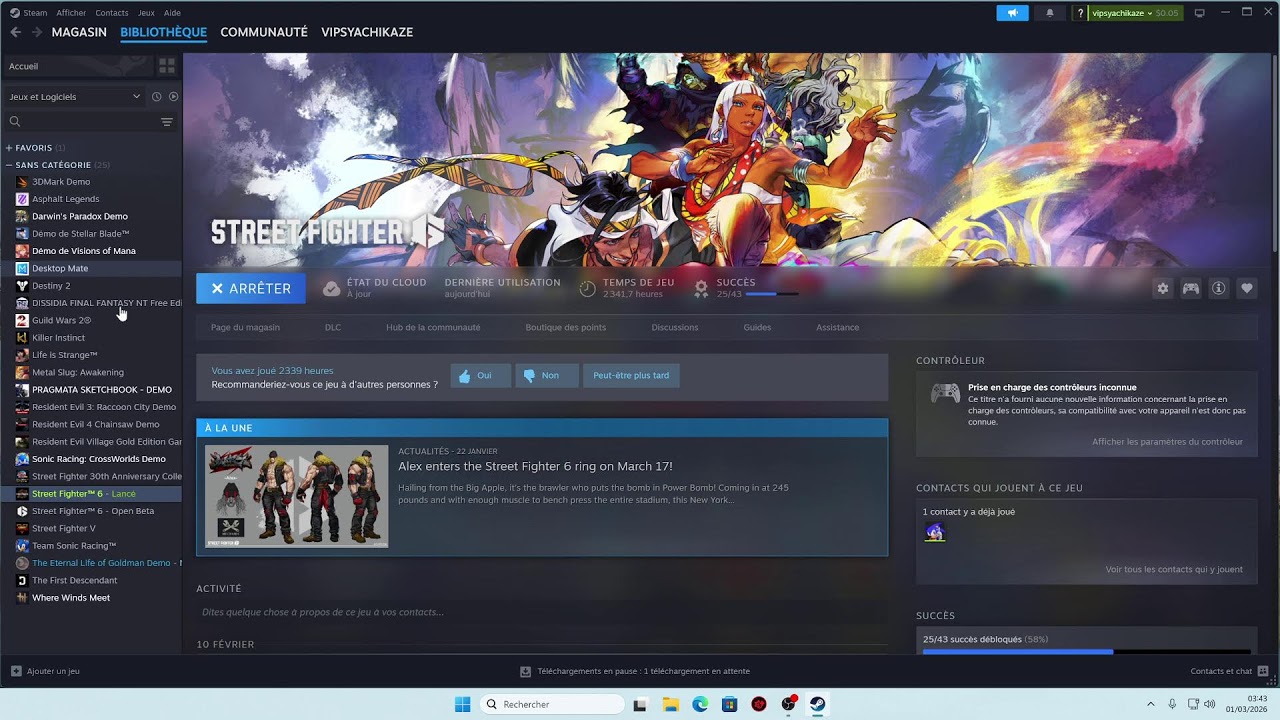The height and width of the screenshot is (720, 1280).
Task: Open Boutique des points
Action: (565, 327)
